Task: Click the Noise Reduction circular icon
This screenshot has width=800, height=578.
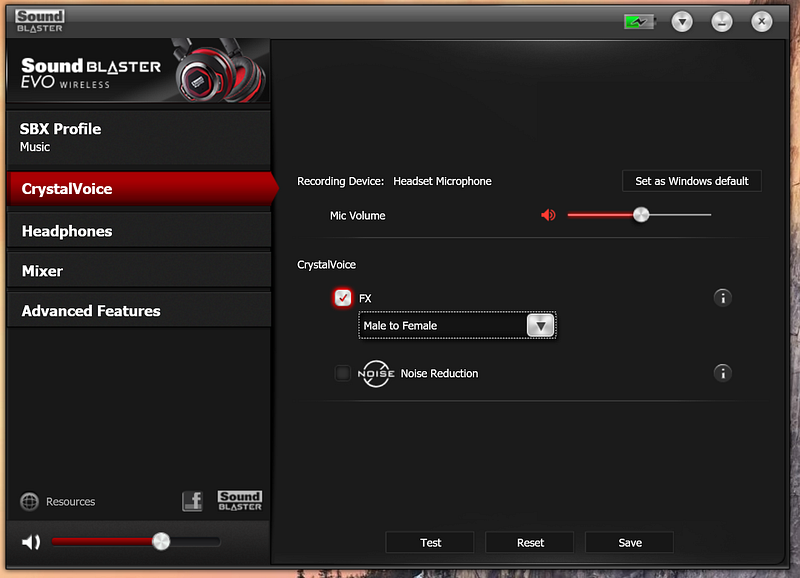Action: tap(376, 373)
